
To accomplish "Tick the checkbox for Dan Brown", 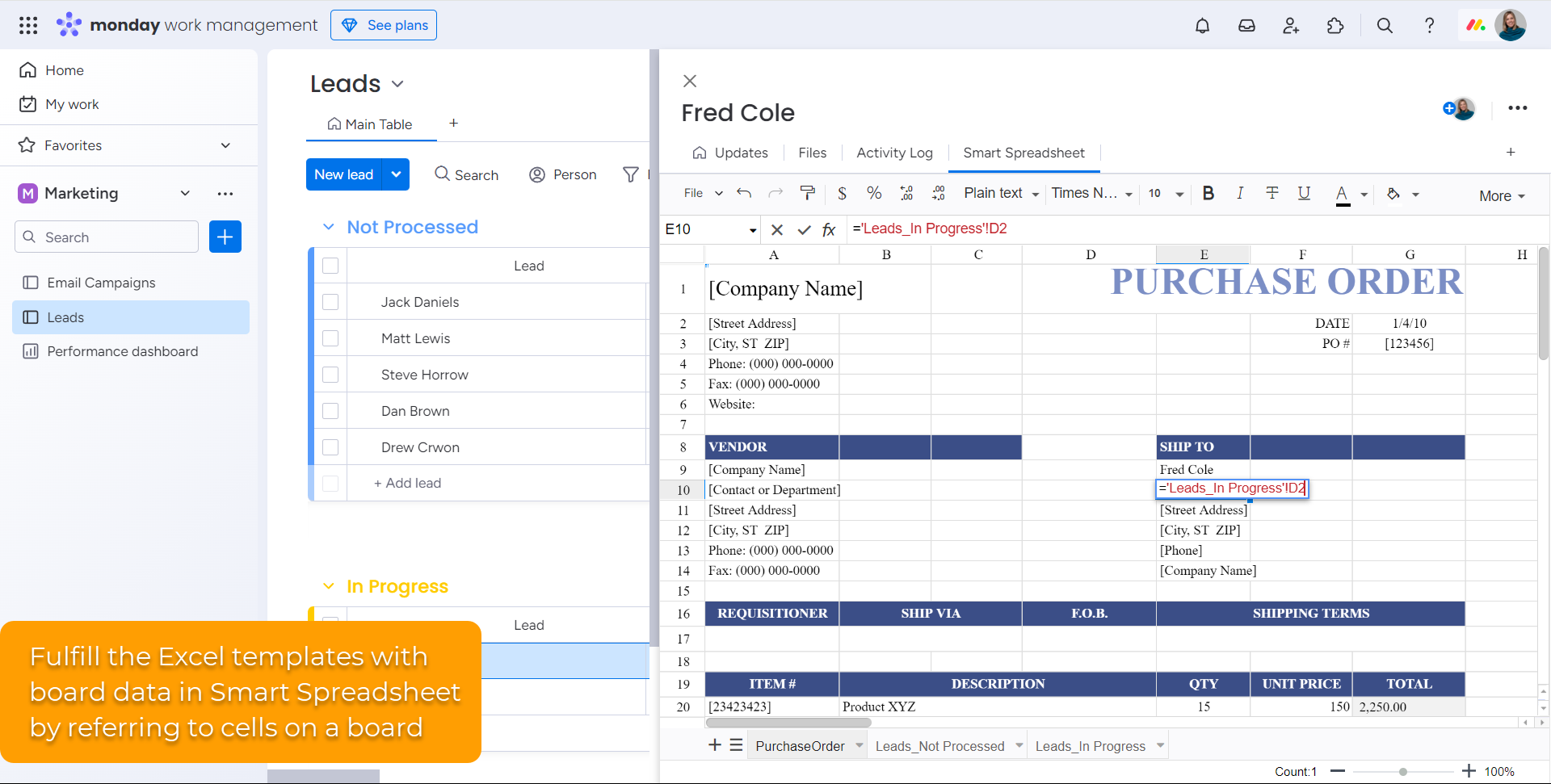I will (x=330, y=410).
